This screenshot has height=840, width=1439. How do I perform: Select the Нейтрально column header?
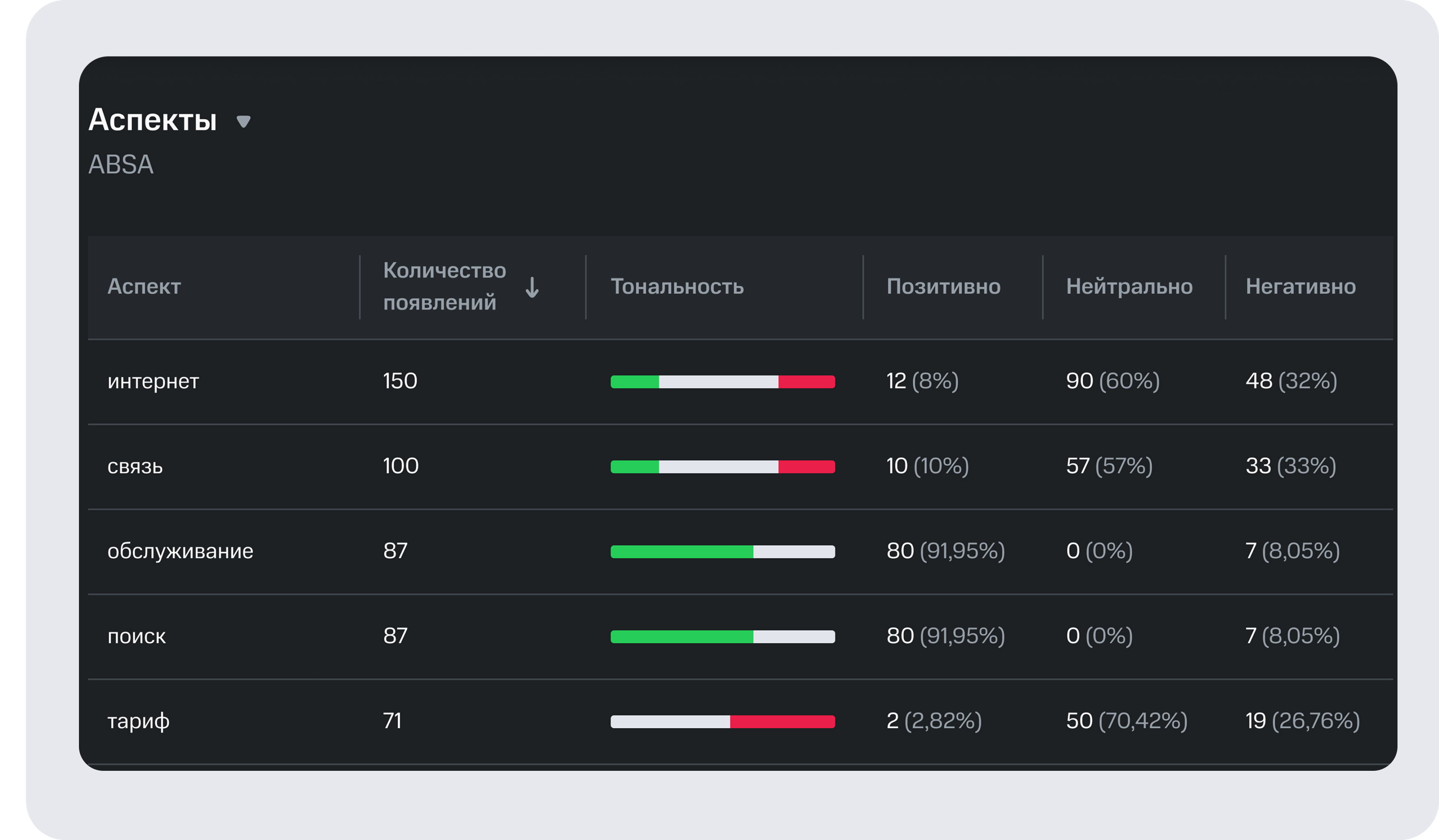click(x=1128, y=287)
